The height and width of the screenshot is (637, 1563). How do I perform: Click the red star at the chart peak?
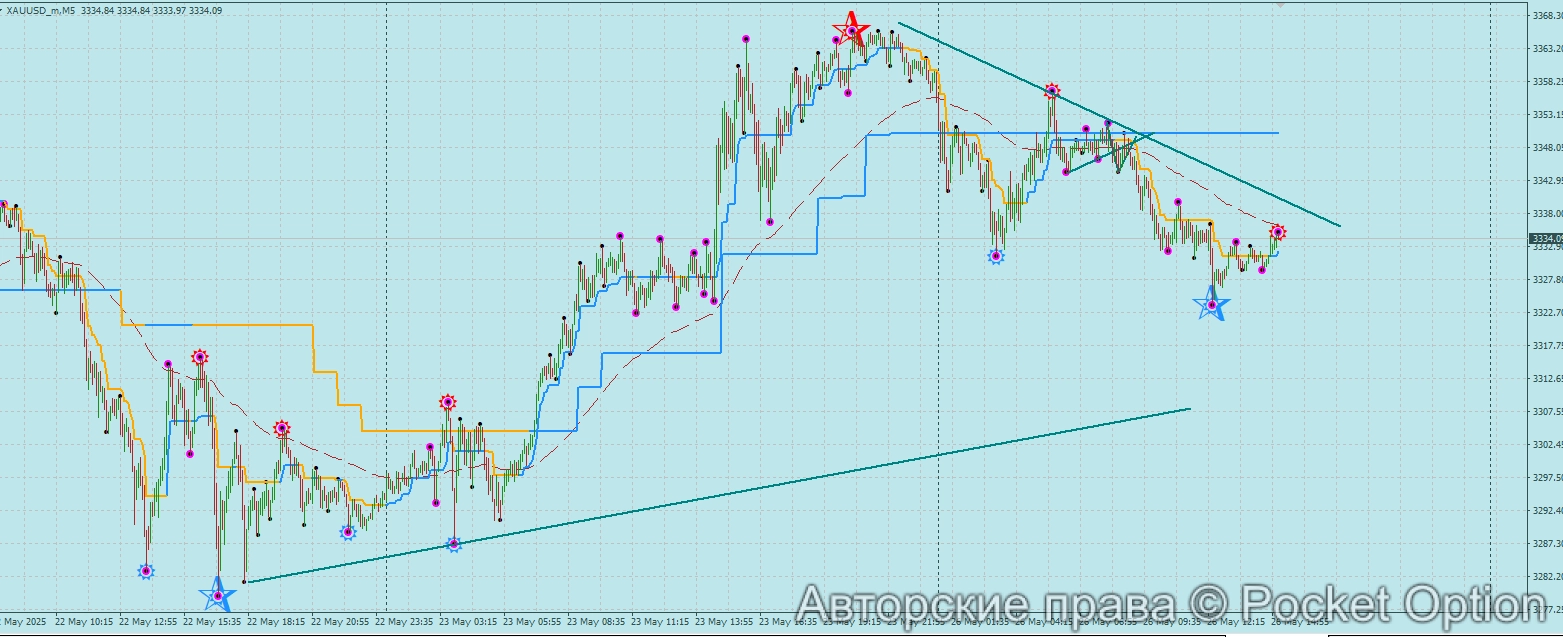pyautogui.click(x=851, y=28)
